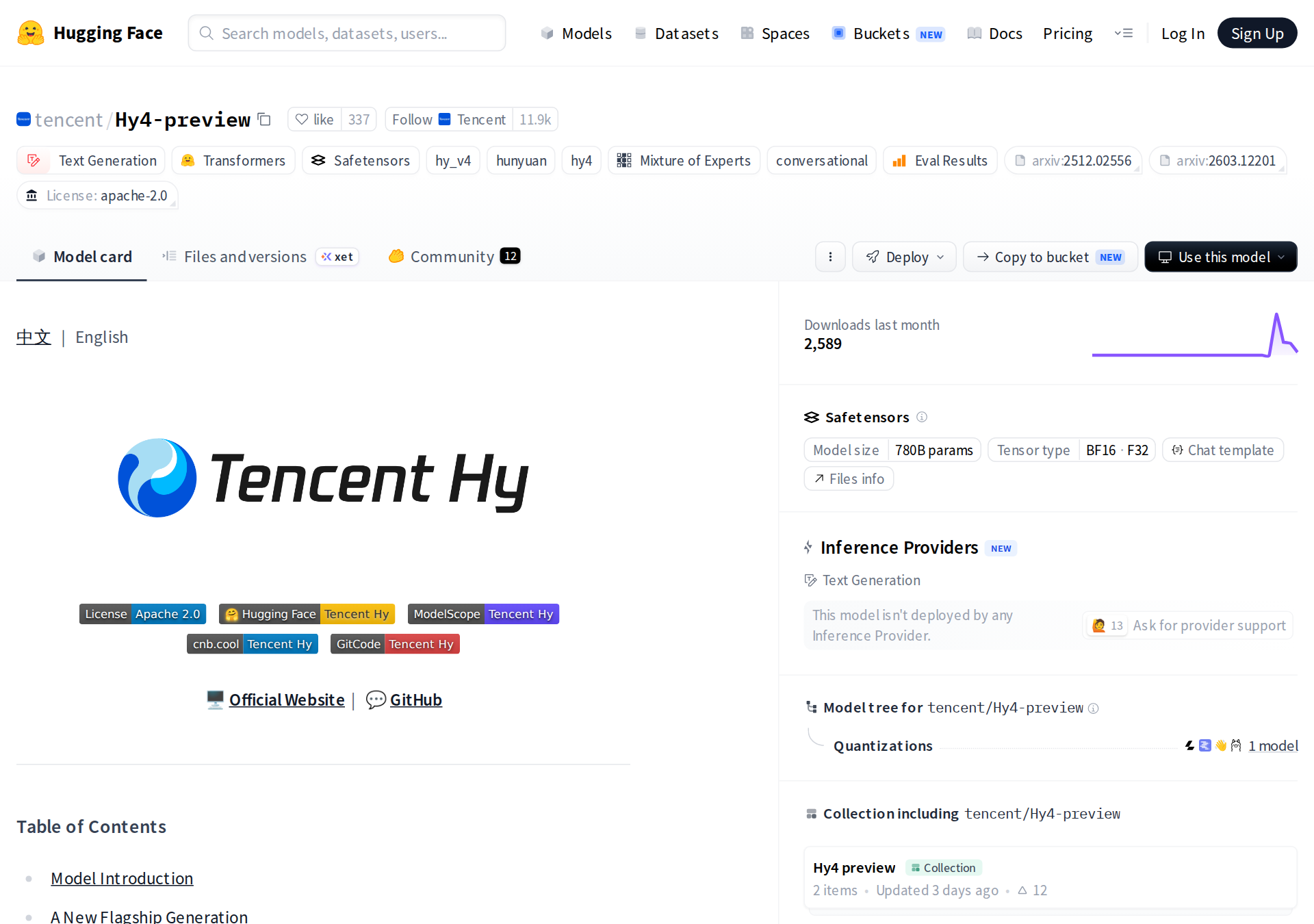Viewport: 1314px width, 924px height.
Task: Click the Mixture of Experts tag
Action: click(684, 161)
